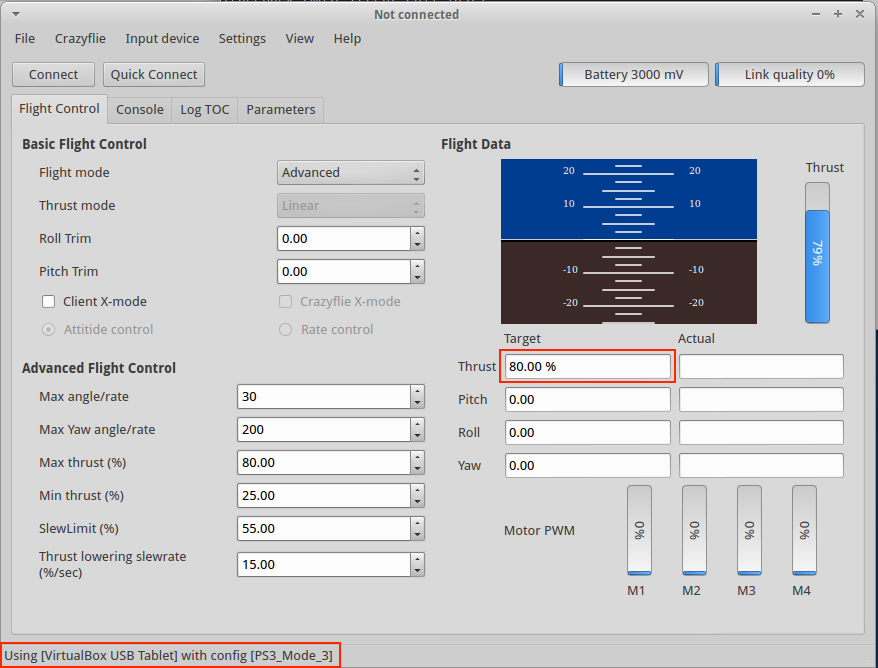This screenshot has width=878, height=668.
Task: Switch to the Parameters tab
Action: tap(280, 110)
